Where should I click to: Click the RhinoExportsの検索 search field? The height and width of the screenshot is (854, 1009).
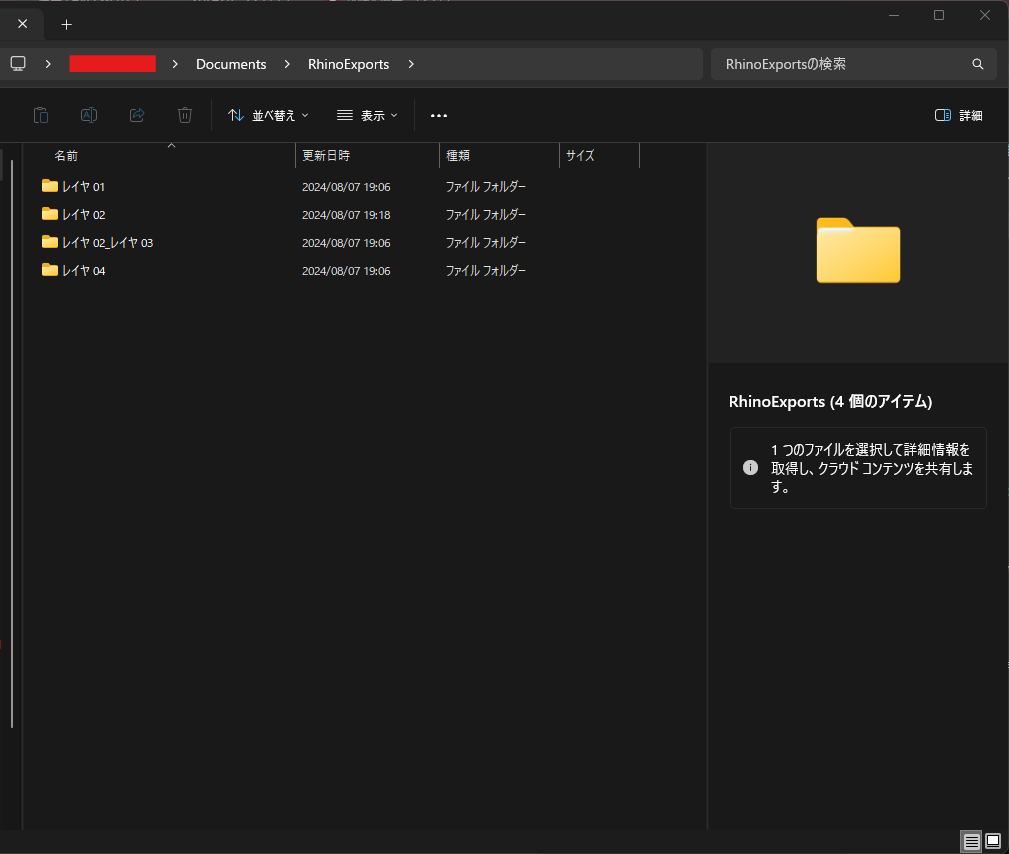pos(840,64)
